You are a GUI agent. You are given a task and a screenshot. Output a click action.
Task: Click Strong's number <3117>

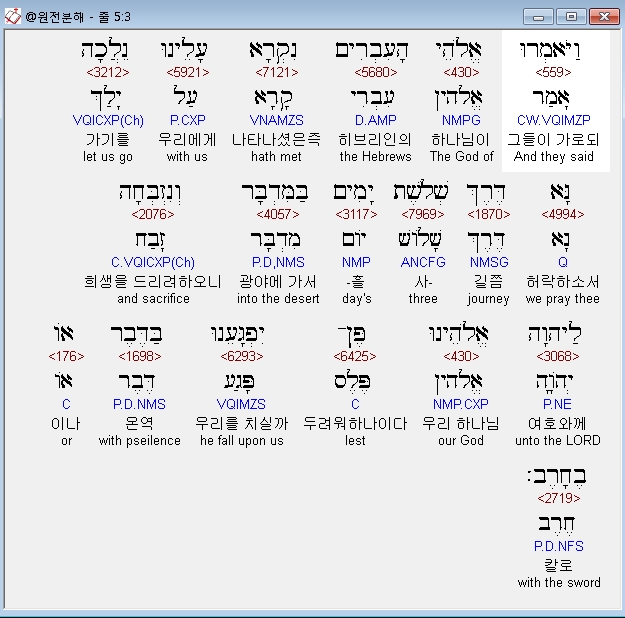click(x=356, y=214)
